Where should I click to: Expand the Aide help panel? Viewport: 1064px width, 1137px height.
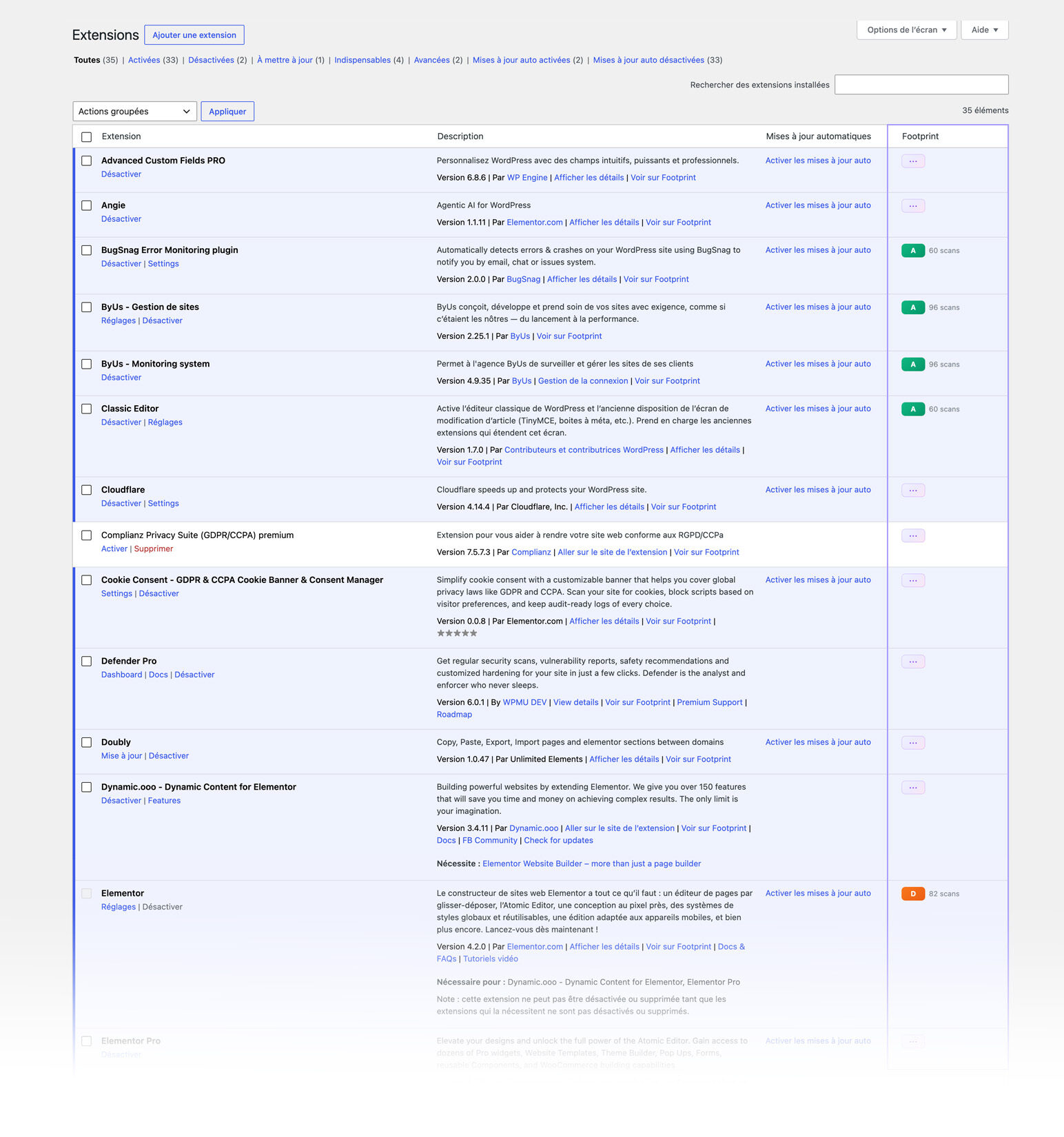pos(985,30)
